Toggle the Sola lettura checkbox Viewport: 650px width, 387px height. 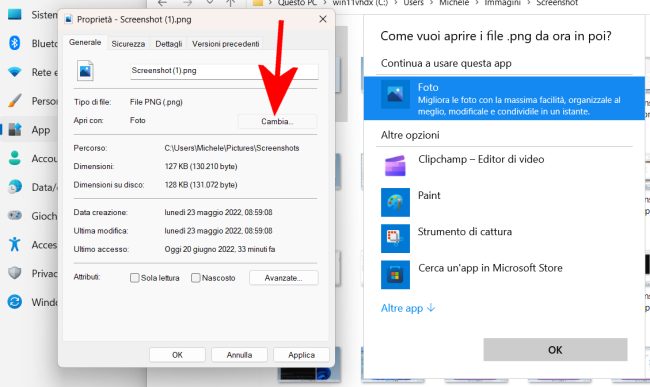[x=134, y=278]
